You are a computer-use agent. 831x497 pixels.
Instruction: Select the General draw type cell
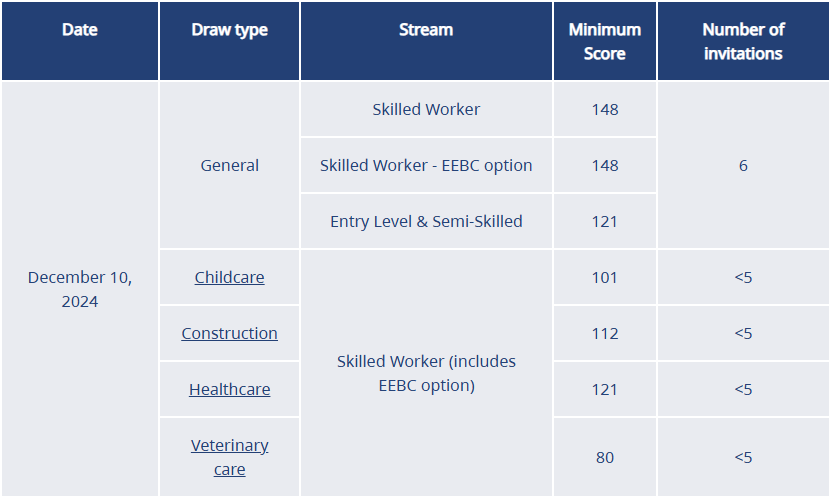229,165
